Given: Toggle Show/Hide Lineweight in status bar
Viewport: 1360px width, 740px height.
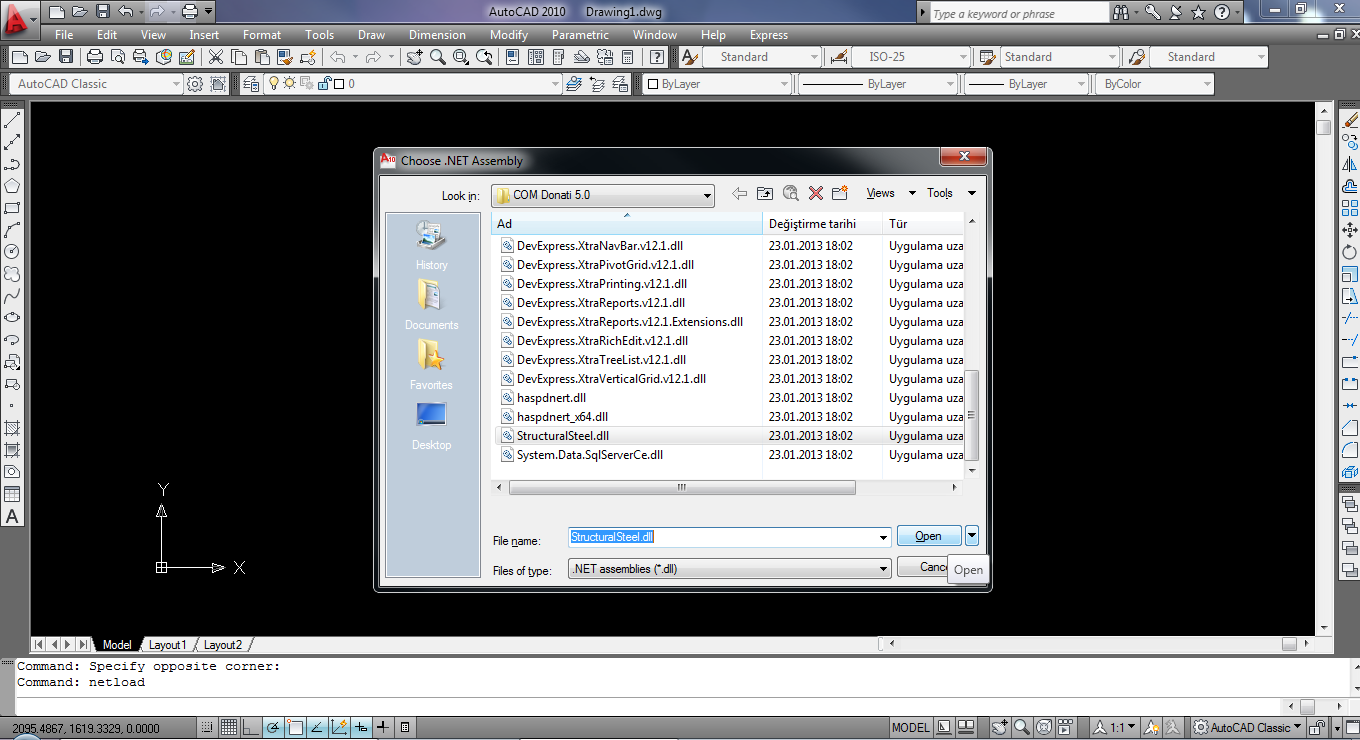Looking at the screenshot, I should pos(383,728).
